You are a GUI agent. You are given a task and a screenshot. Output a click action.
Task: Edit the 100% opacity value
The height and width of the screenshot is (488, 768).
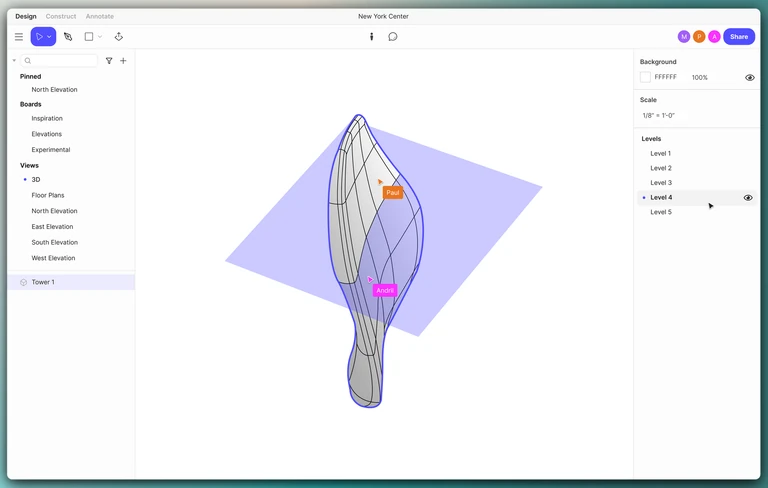(699, 77)
